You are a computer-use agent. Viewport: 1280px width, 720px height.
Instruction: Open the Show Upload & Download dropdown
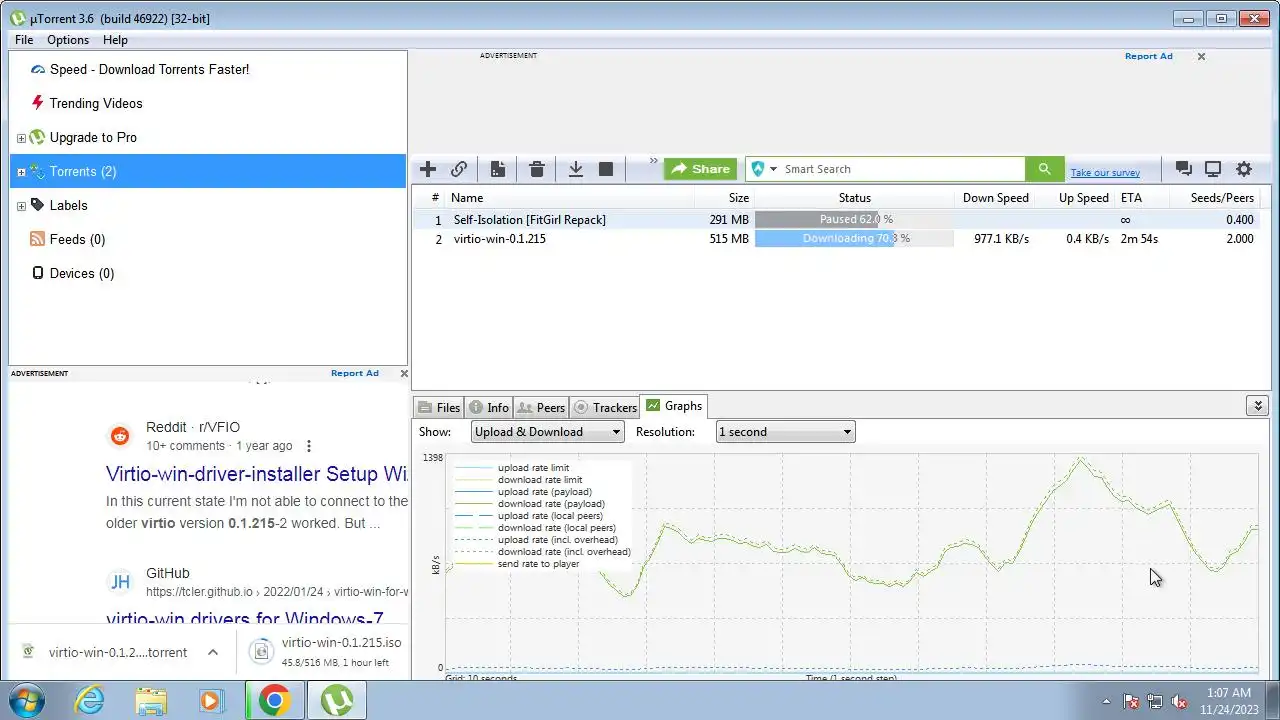[x=547, y=432]
